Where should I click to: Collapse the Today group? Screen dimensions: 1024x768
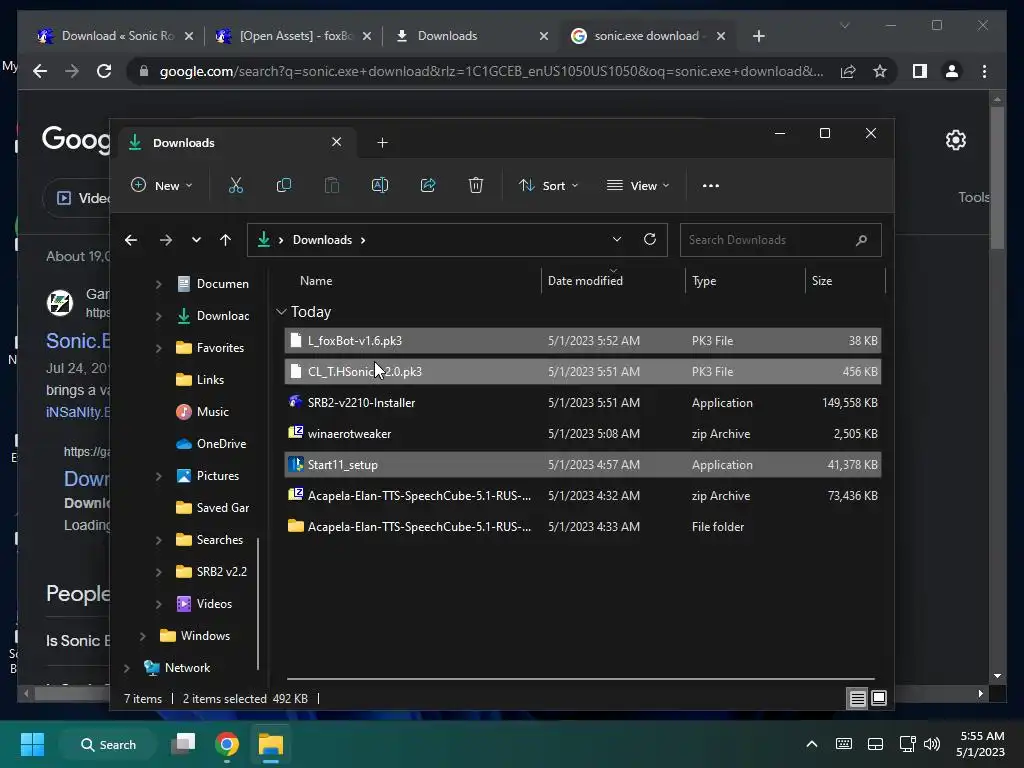281,312
